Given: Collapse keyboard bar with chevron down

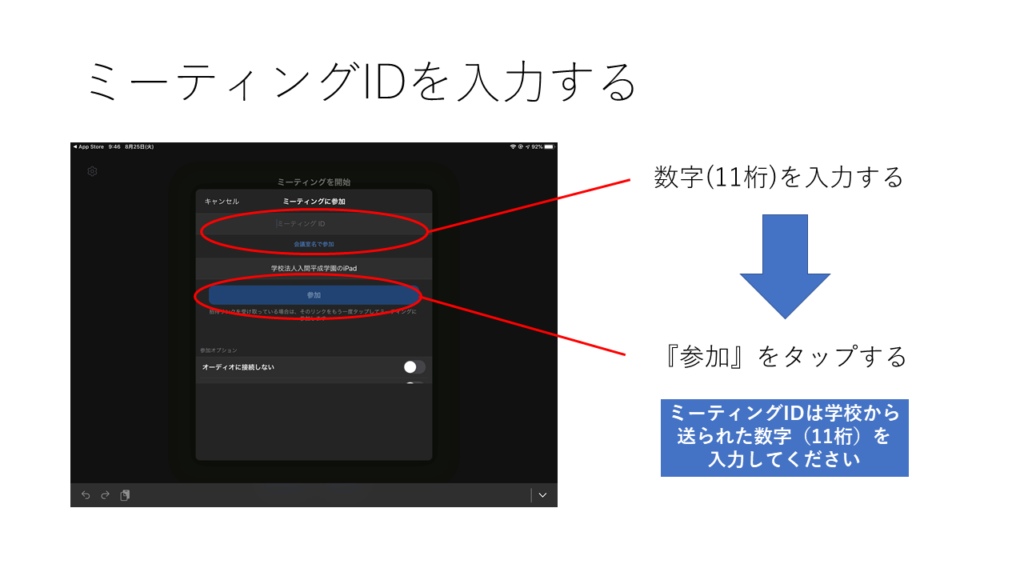Looking at the screenshot, I should tap(543, 495).
